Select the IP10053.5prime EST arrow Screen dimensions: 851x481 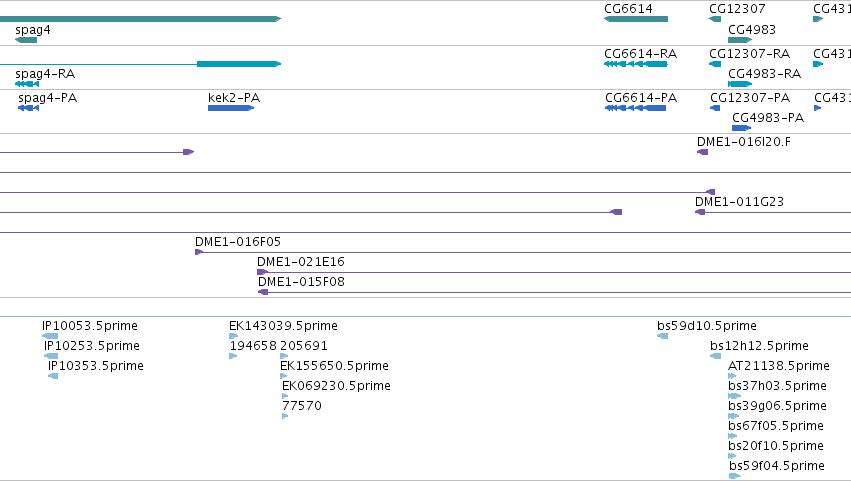[50, 336]
